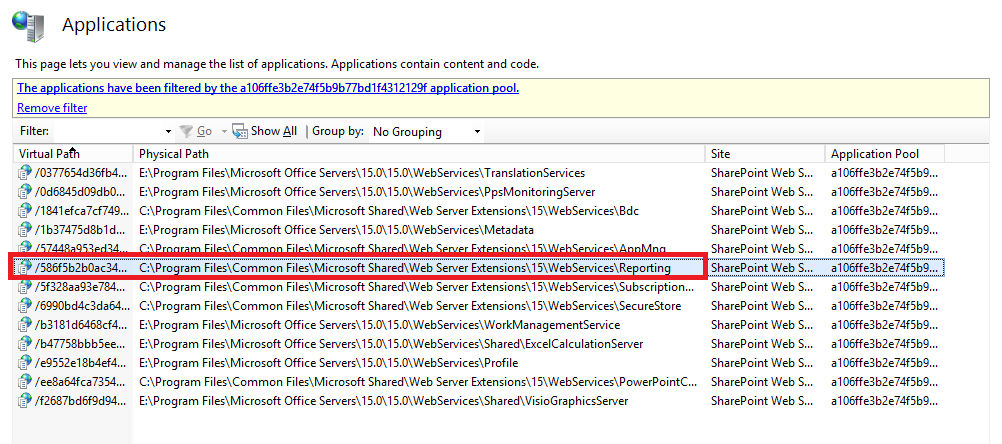Click the Go filter icon
This screenshot has width=1002, height=444.
pos(186,131)
